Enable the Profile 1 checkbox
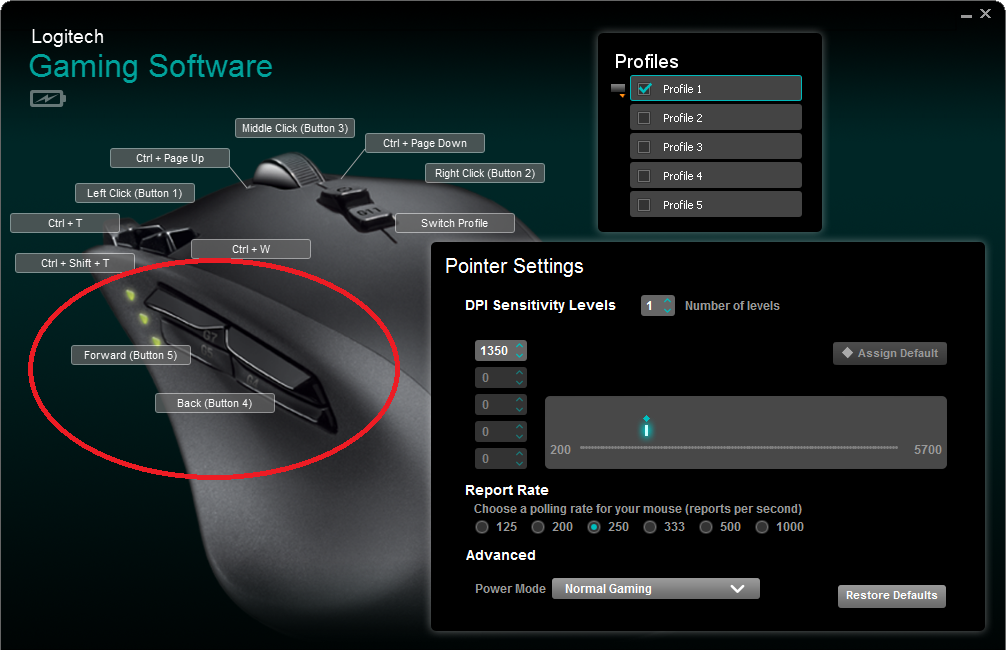The image size is (1006, 650). [645, 89]
